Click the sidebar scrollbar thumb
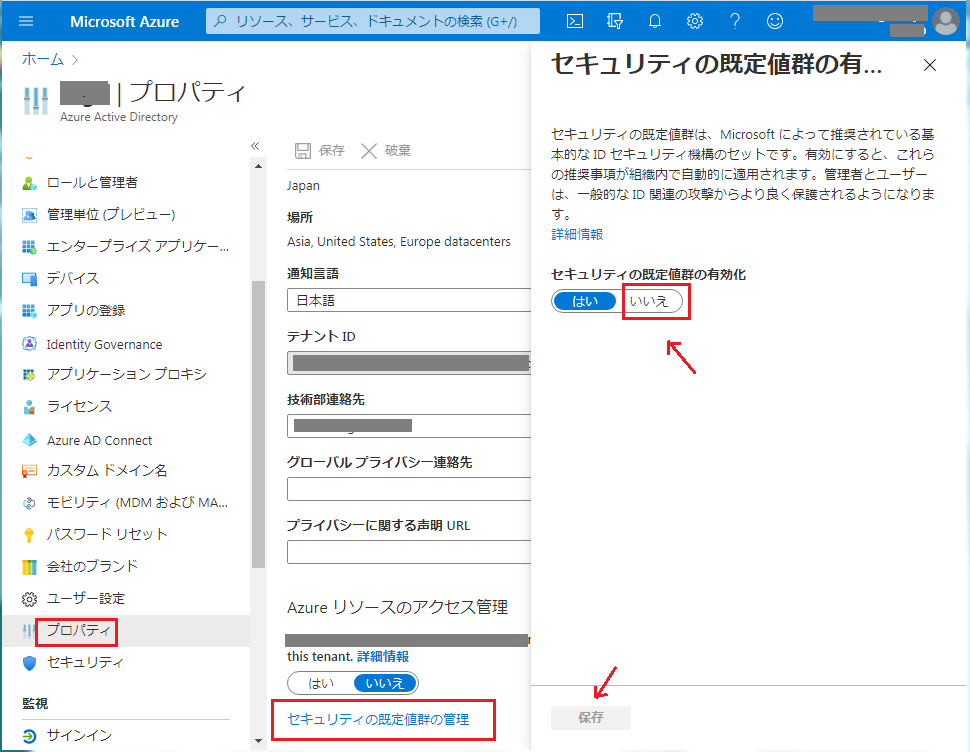This screenshot has width=970, height=752. (259, 424)
